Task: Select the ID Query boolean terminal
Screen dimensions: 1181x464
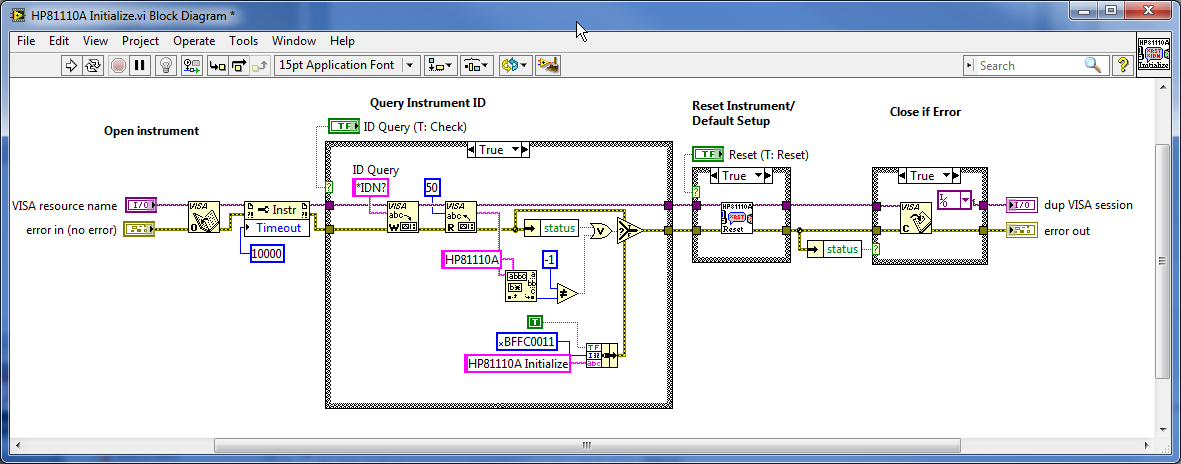Action: (x=344, y=127)
